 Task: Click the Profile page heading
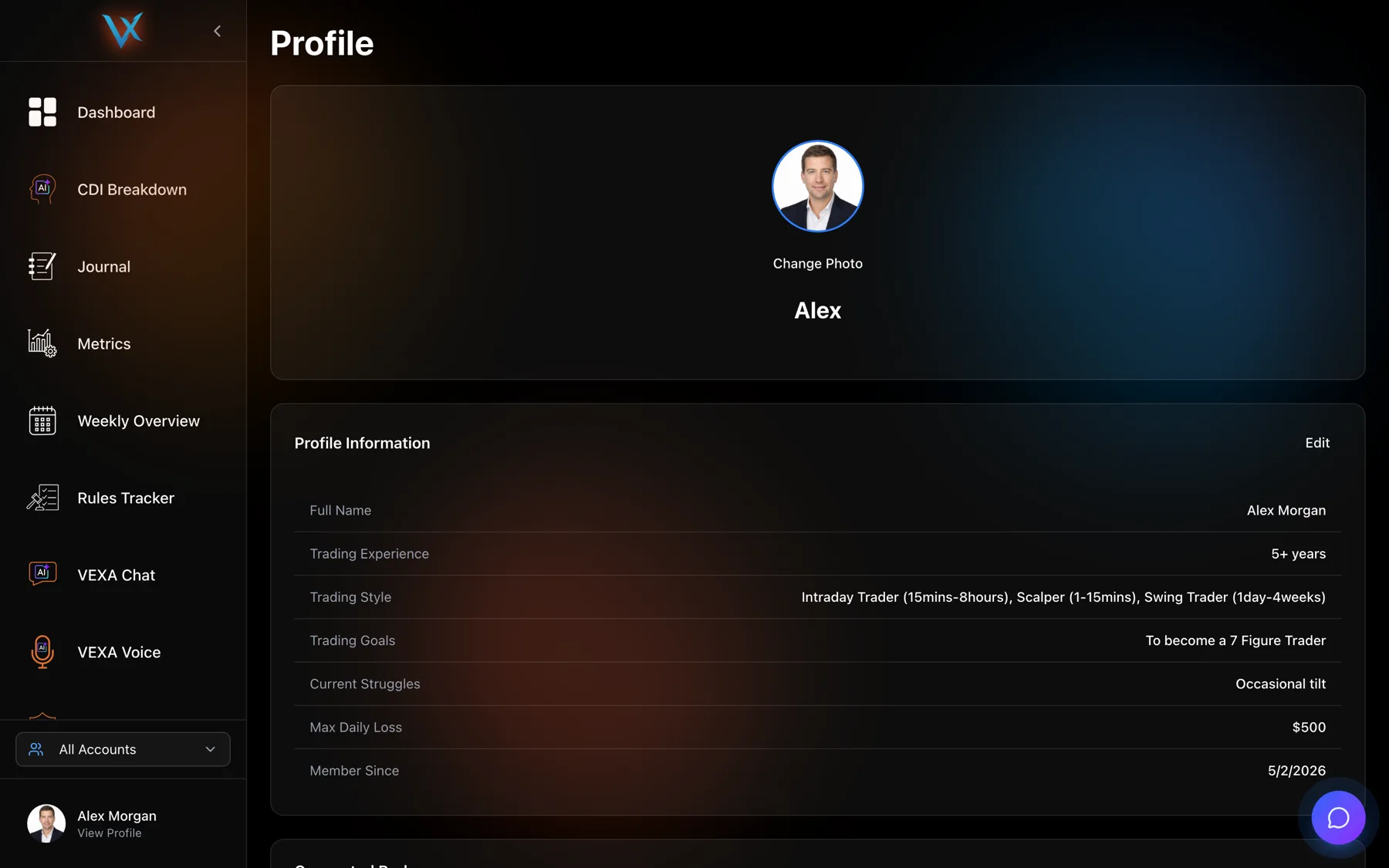(x=322, y=43)
